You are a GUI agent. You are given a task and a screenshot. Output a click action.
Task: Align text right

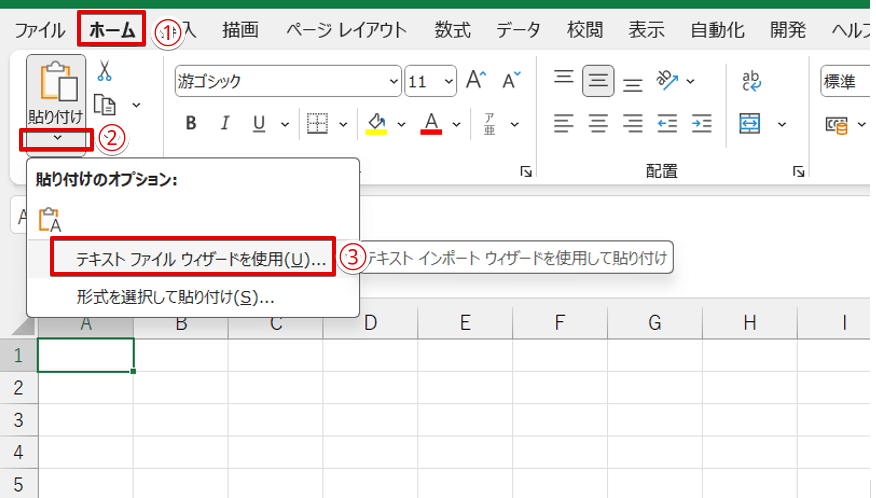click(632, 124)
